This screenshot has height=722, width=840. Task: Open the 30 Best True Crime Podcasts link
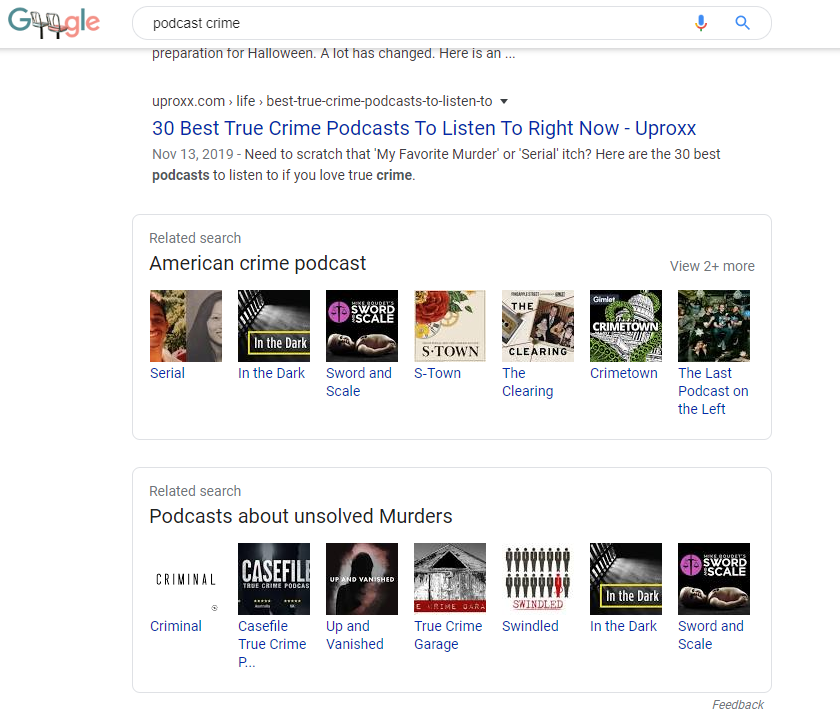[x=424, y=128]
